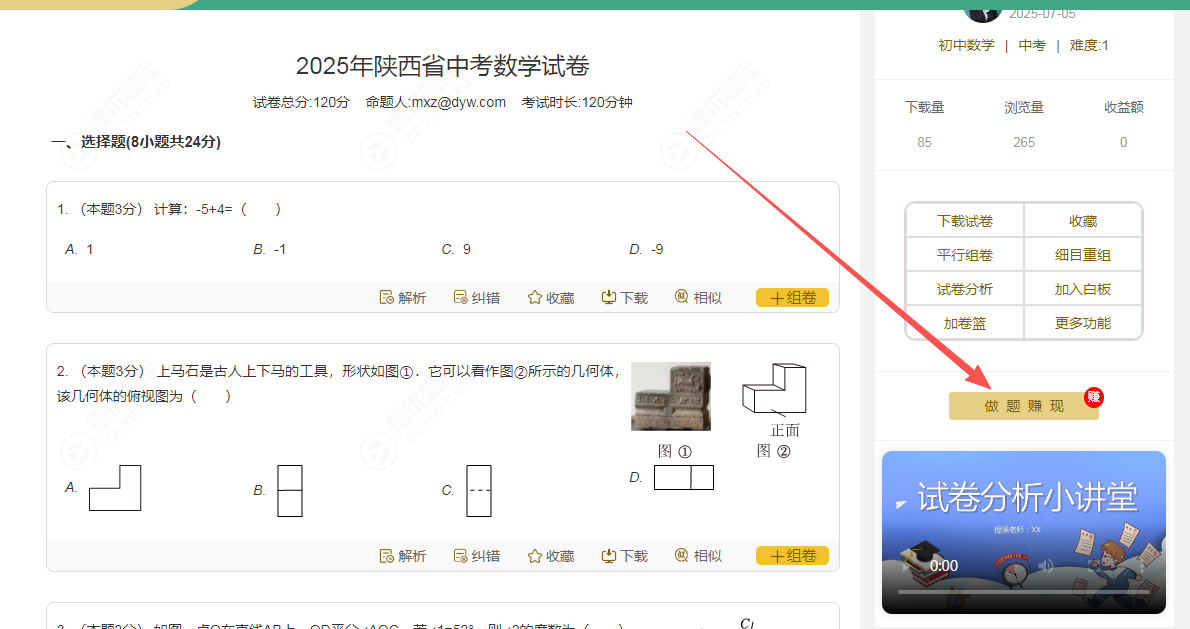Open video more-options three-dot menu

(x=1143, y=566)
